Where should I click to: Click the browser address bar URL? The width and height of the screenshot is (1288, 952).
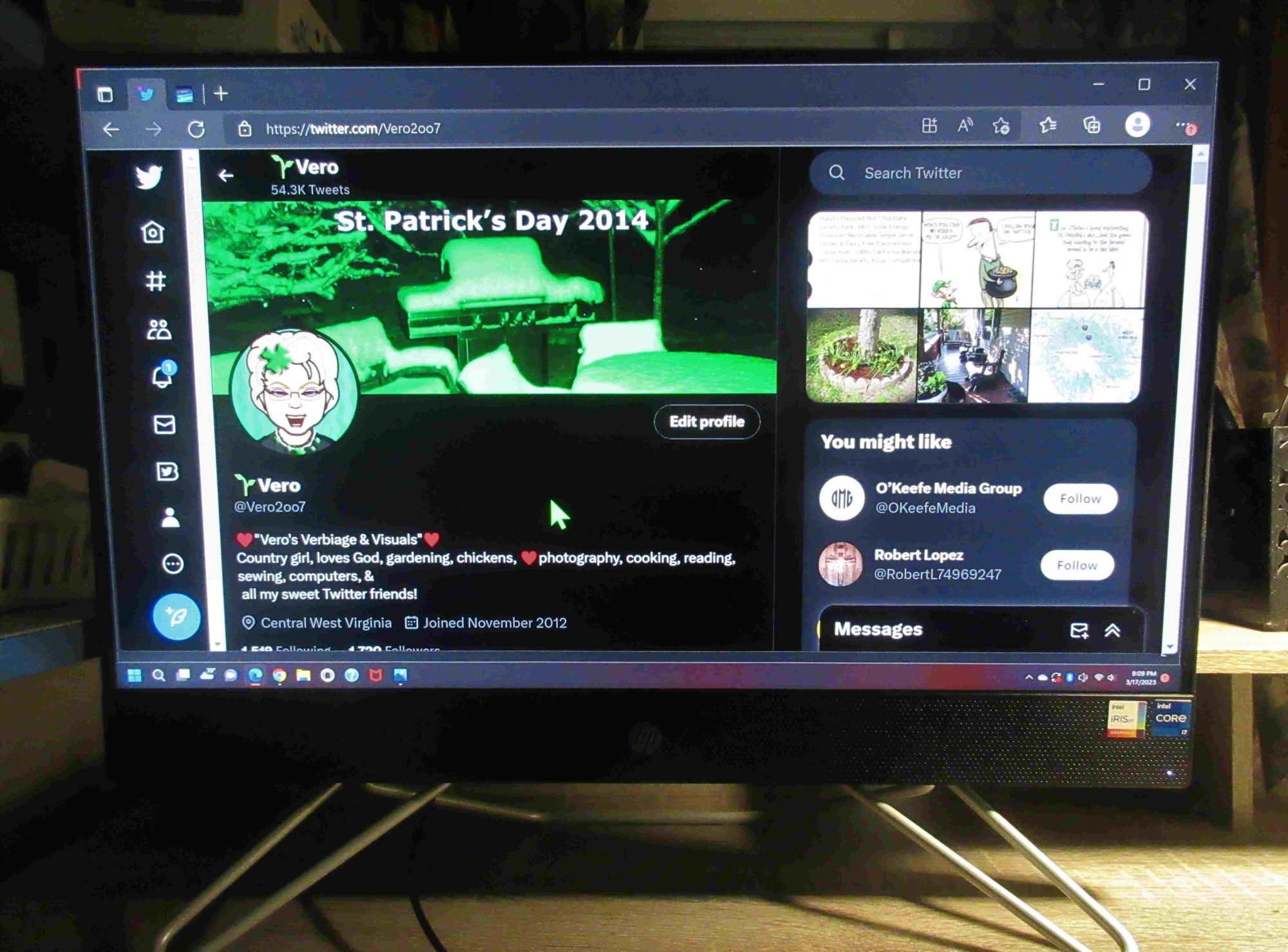point(353,128)
